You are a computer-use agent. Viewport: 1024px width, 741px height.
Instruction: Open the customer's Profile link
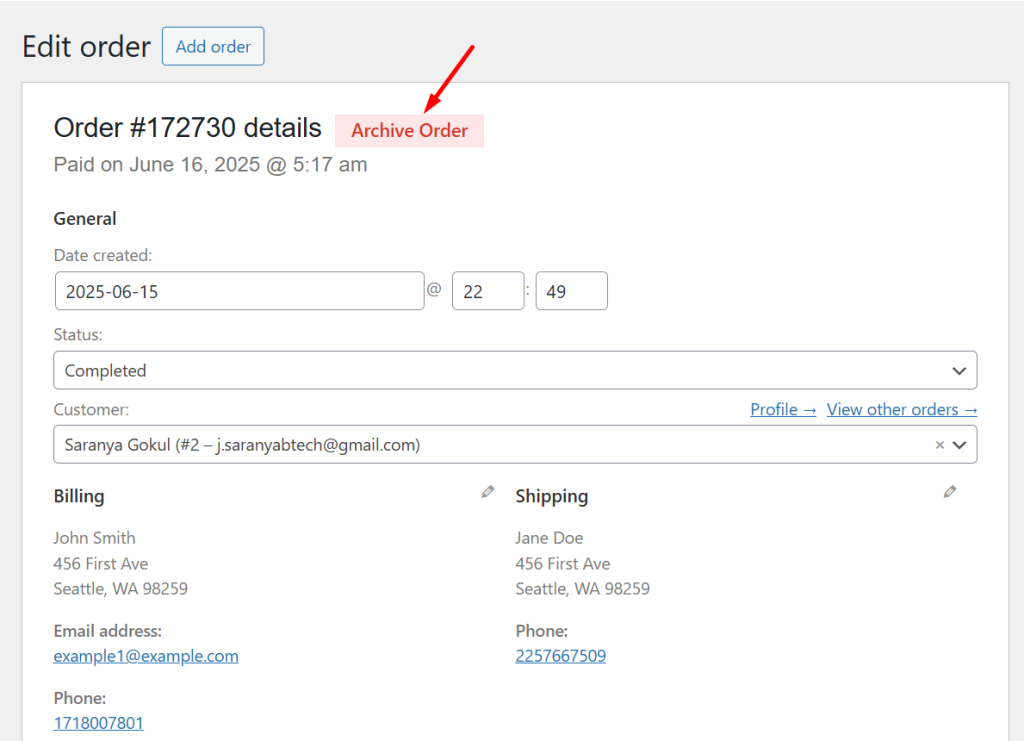783,409
